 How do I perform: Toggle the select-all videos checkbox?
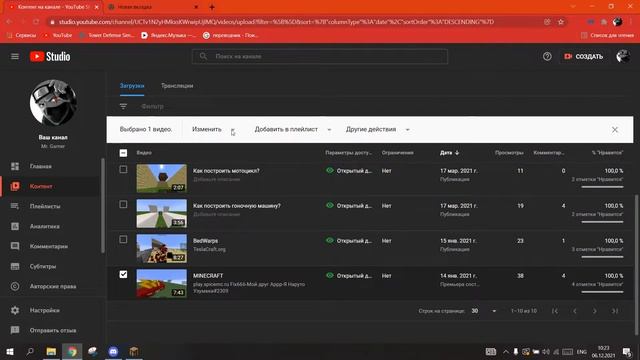[x=123, y=153]
